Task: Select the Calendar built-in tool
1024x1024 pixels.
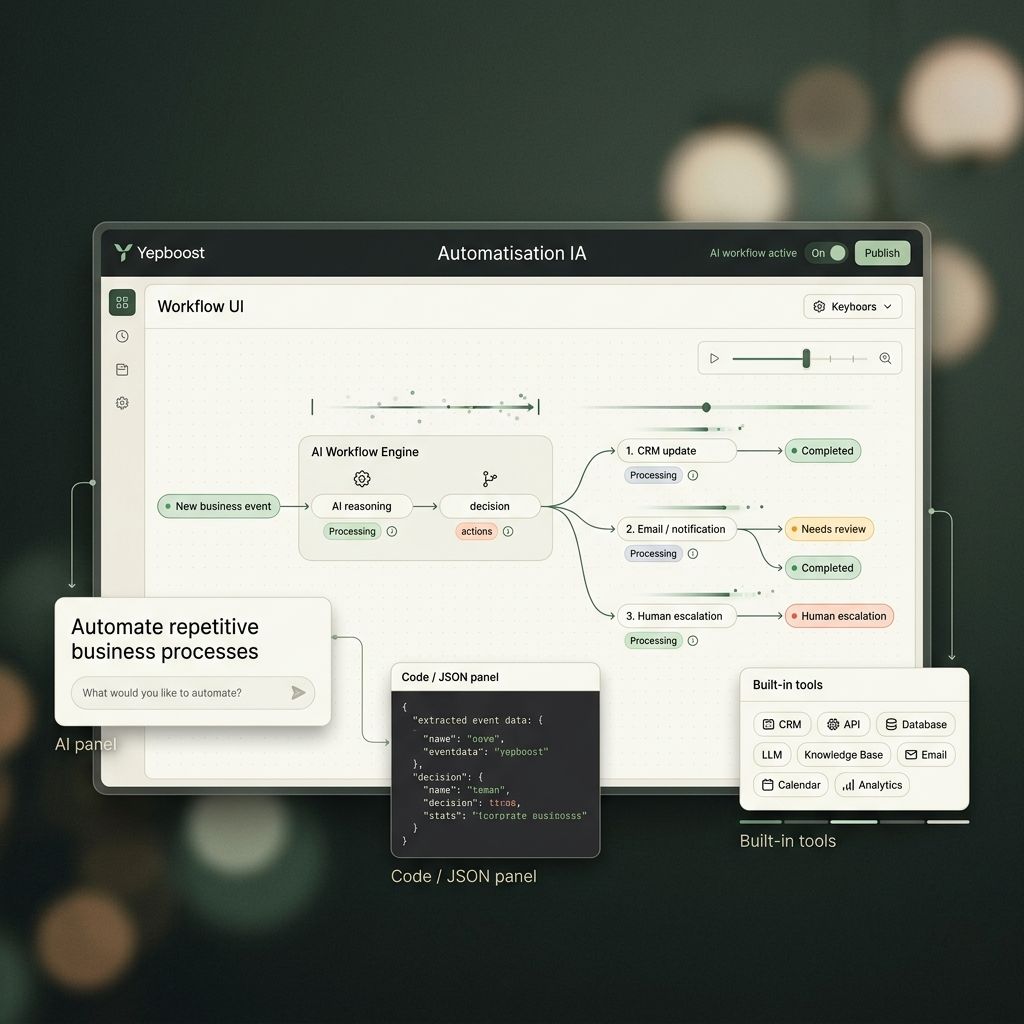Action: [x=791, y=785]
